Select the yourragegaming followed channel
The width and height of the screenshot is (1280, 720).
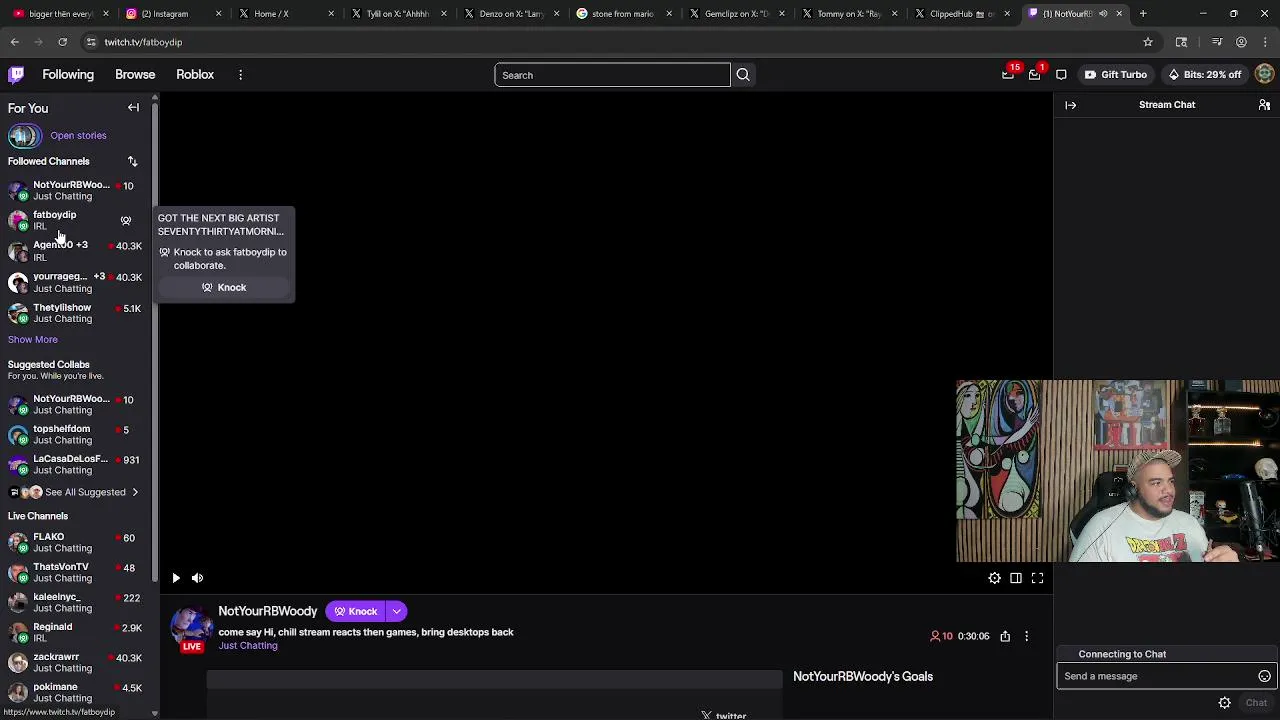(x=75, y=282)
